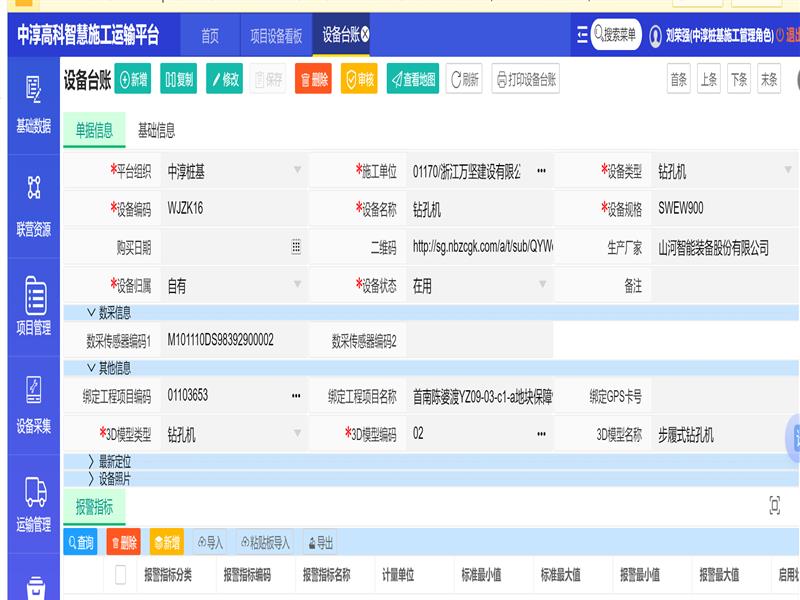This screenshot has height=600, width=800.
Task: Open the 购买日期 calendar picker
Action: tap(296, 247)
